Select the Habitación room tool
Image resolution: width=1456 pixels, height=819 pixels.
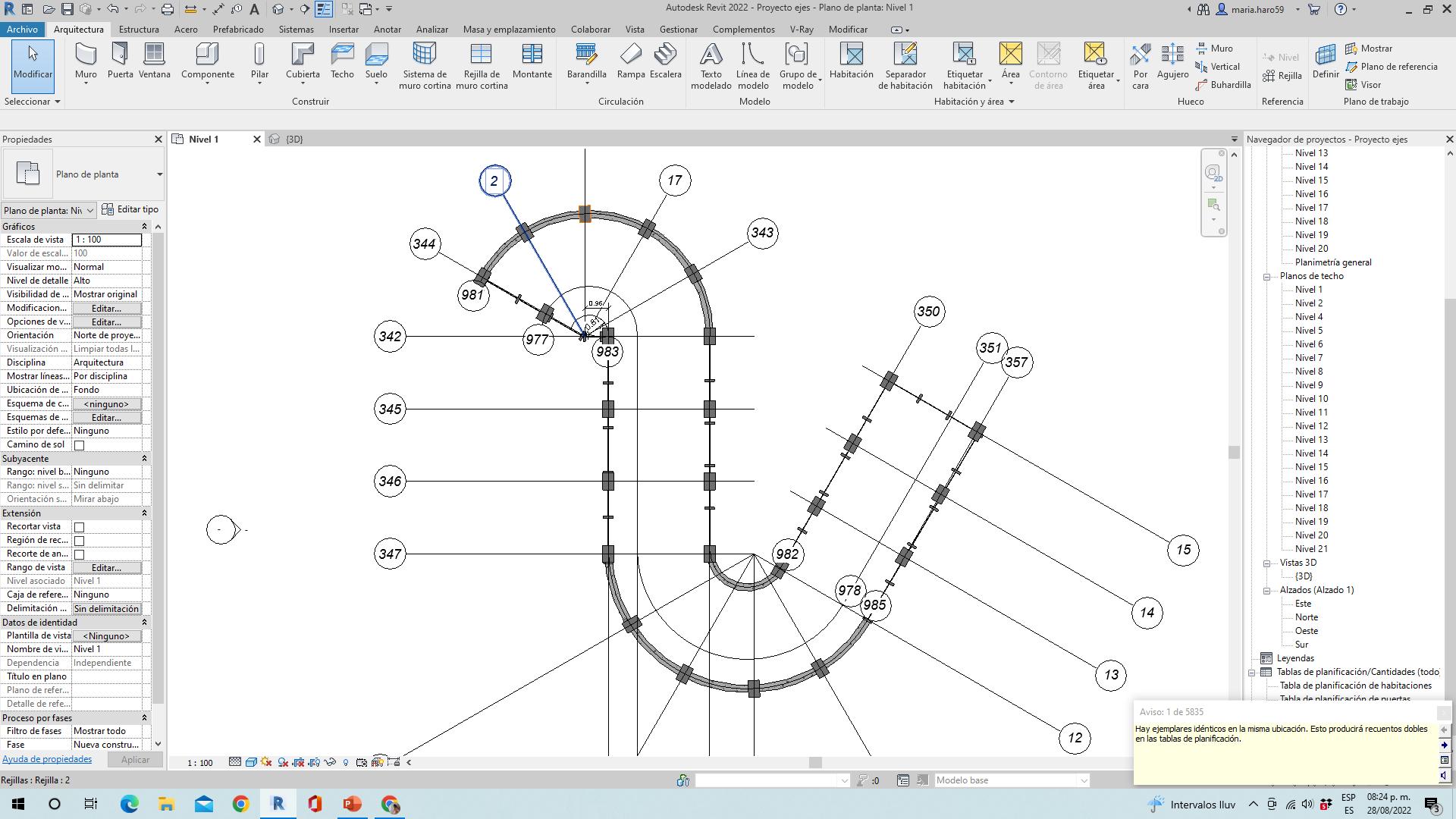(851, 61)
